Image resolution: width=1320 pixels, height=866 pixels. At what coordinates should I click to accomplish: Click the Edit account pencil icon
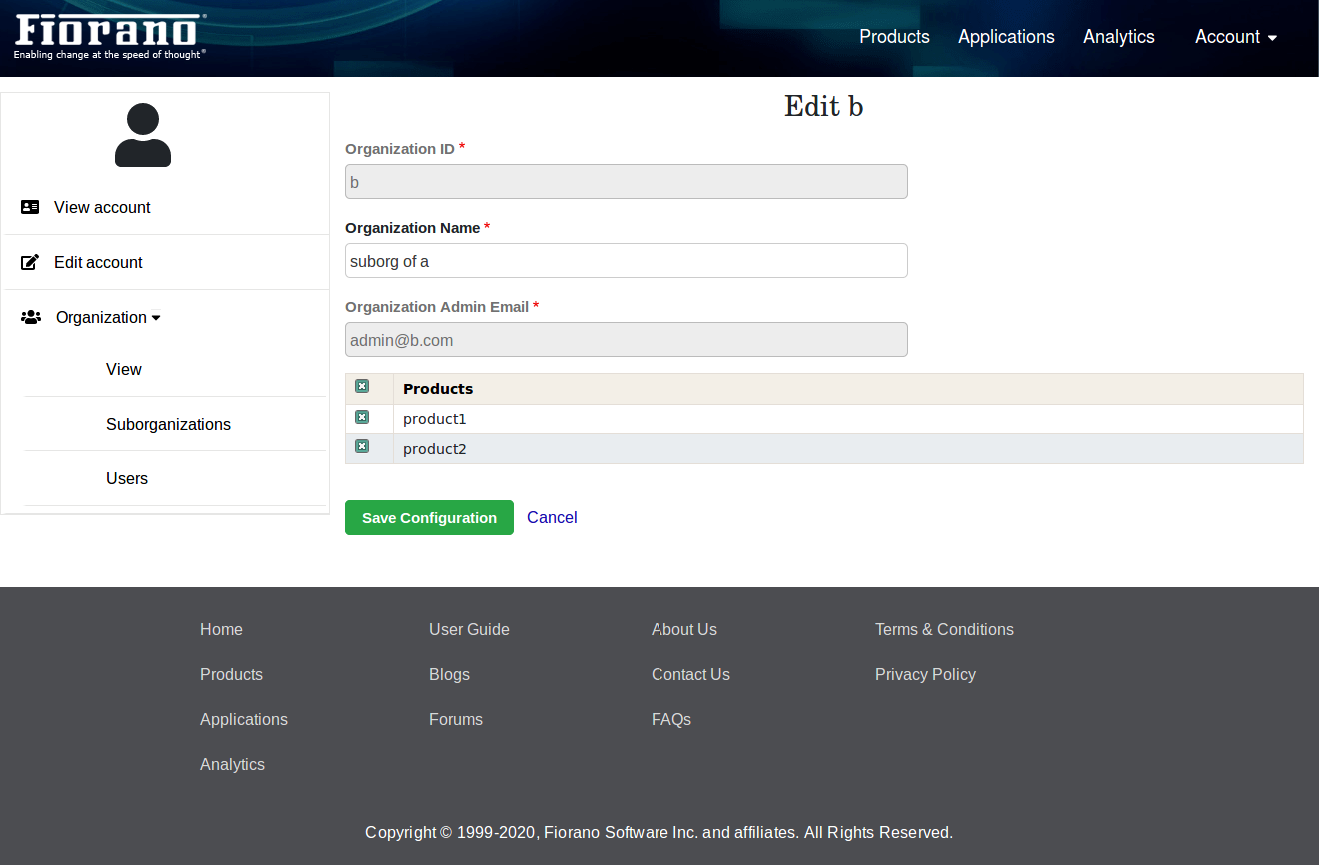point(30,262)
